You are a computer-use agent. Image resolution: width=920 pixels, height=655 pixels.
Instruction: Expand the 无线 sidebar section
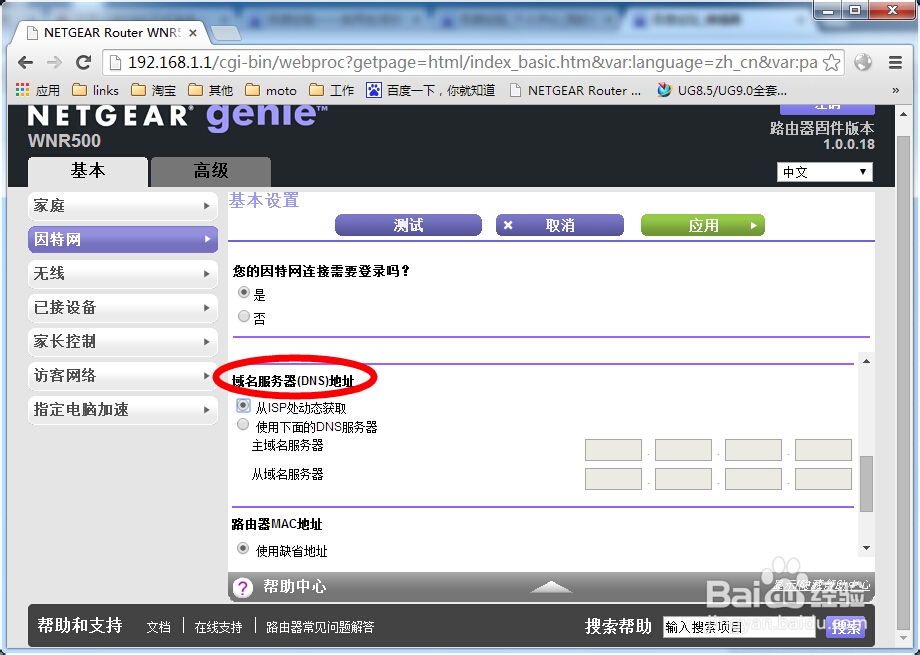coord(122,273)
